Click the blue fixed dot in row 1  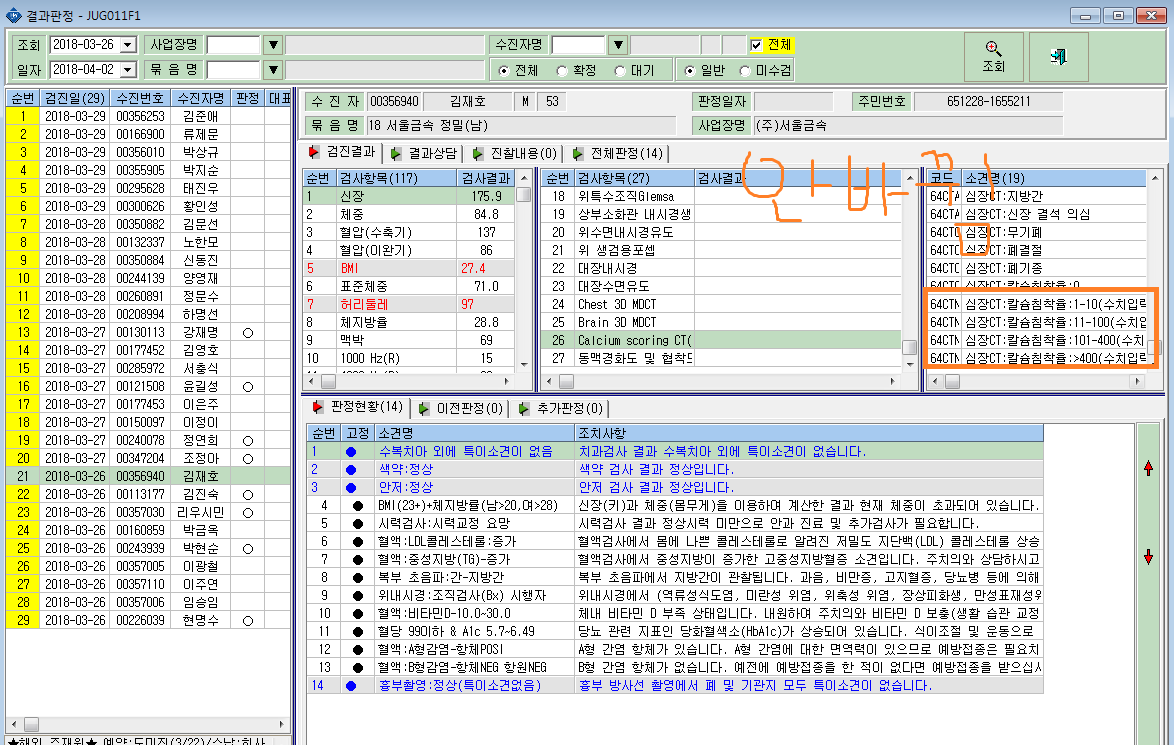point(351,452)
